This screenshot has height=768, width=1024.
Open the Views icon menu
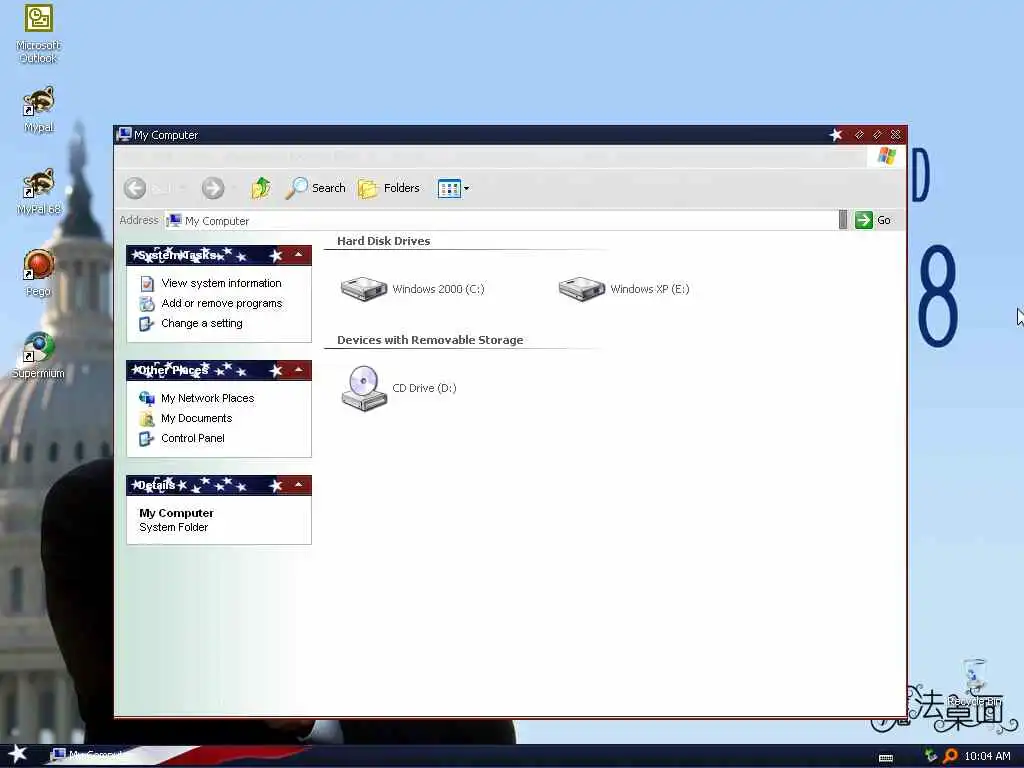coord(453,189)
